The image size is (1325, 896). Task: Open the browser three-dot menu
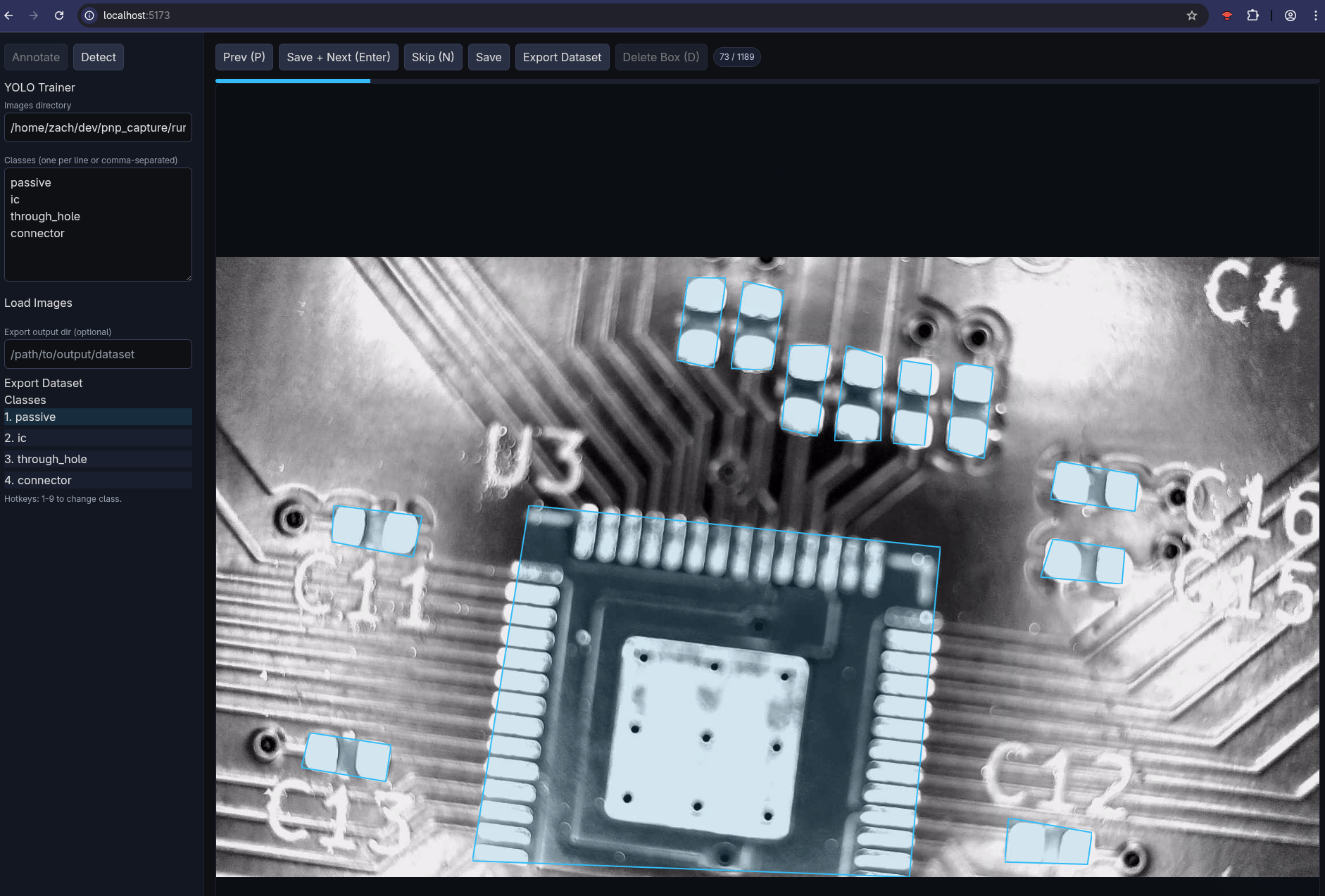coord(1315,15)
